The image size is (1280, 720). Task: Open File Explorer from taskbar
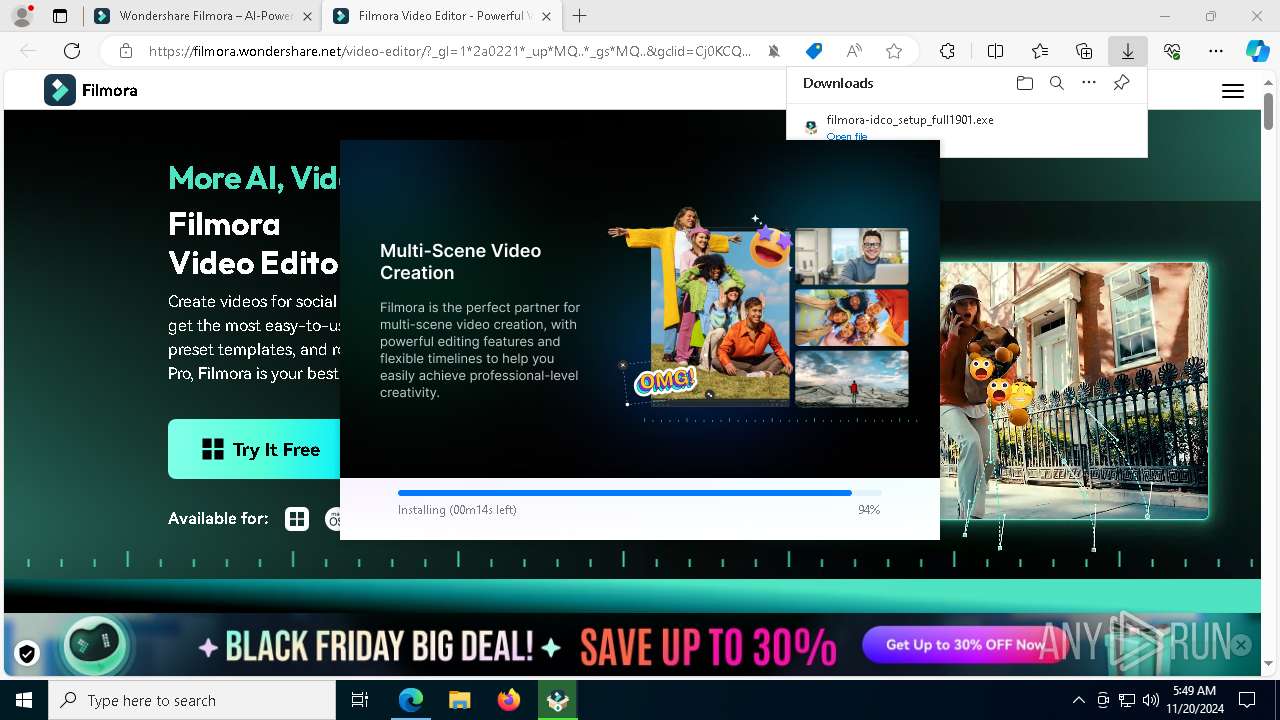point(460,700)
